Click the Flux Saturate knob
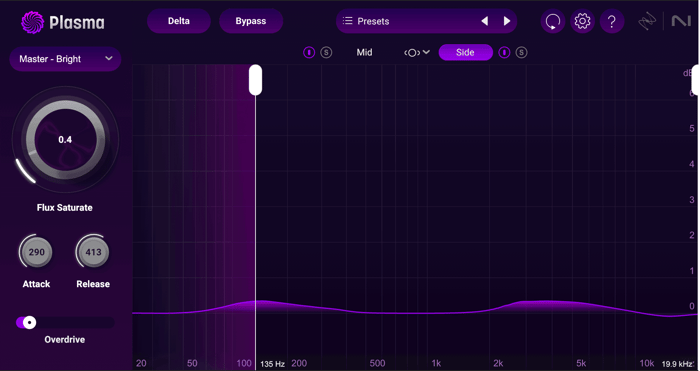The image size is (700, 371). tap(65, 140)
